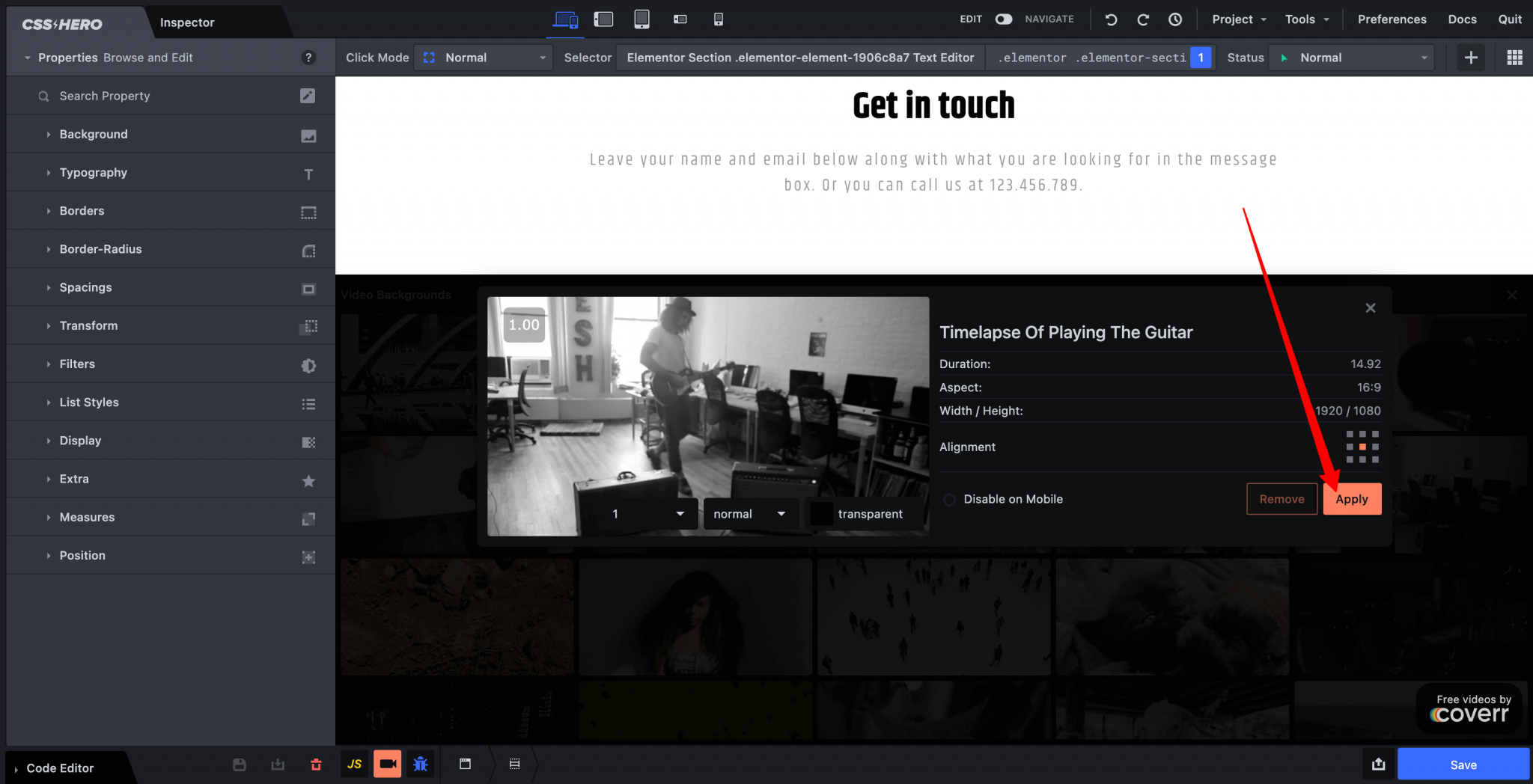
Task: Switch to tablet portrait preview mode
Action: point(641,19)
